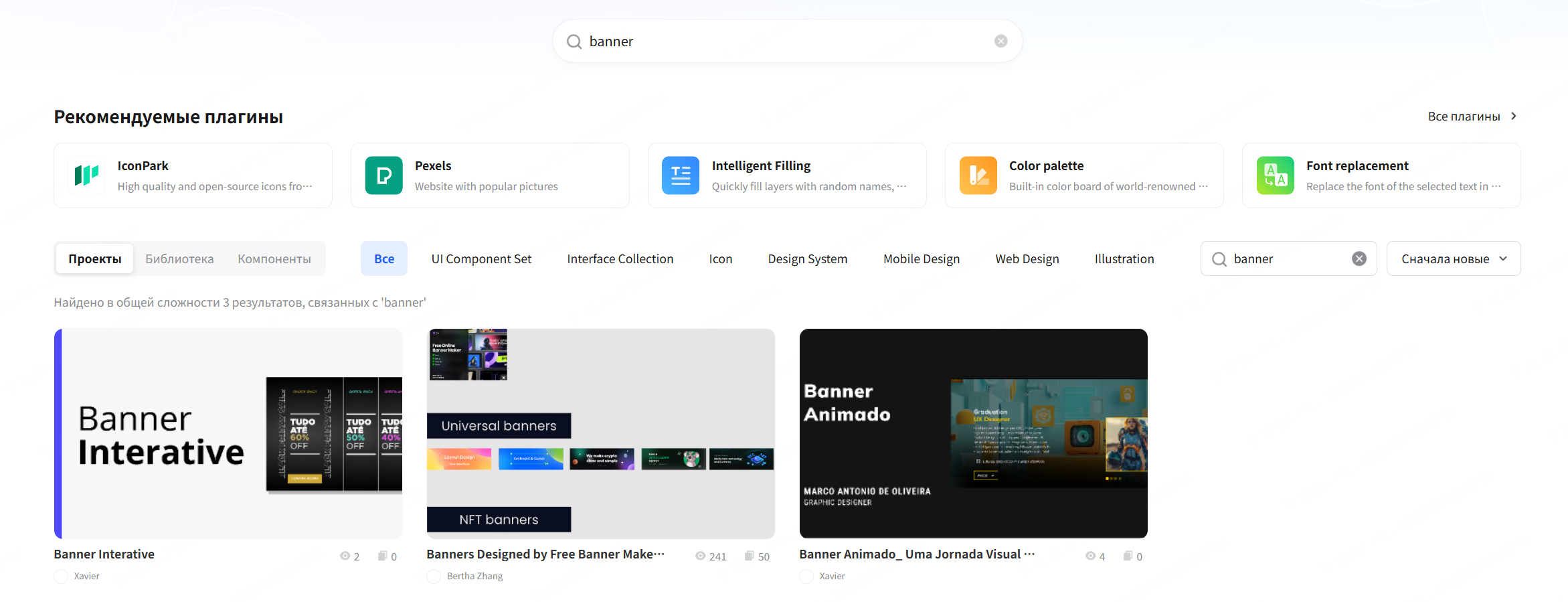Image resolution: width=1568 pixels, height=602 pixels.
Task: Select the Проекты tab
Action: [95, 259]
